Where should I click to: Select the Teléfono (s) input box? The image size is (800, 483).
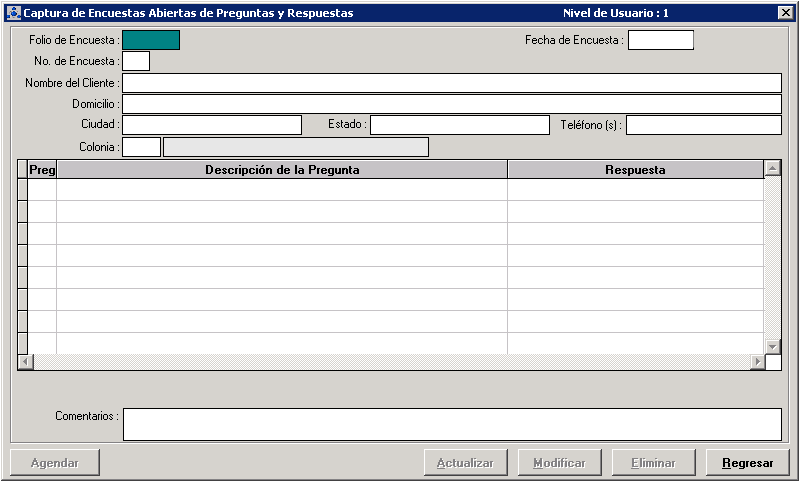coord(703,125)
